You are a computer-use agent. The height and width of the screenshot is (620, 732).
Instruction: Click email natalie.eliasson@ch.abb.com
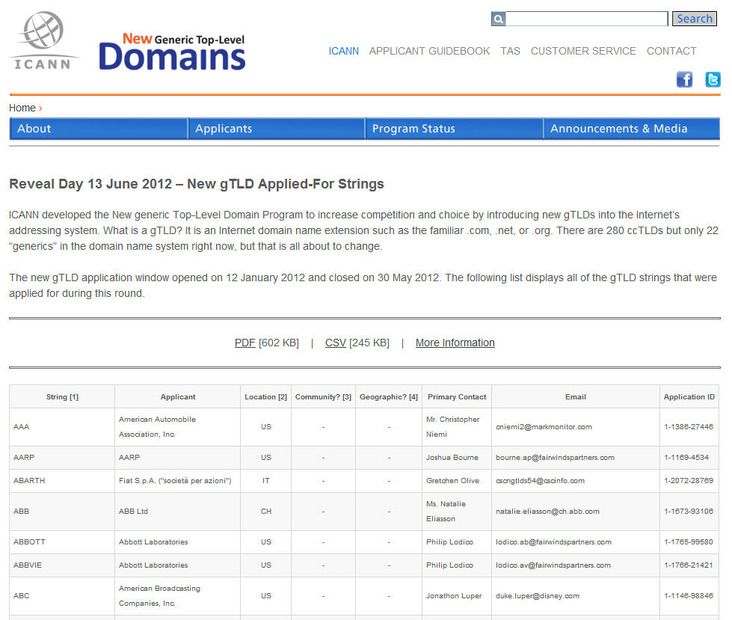(547, 512)
